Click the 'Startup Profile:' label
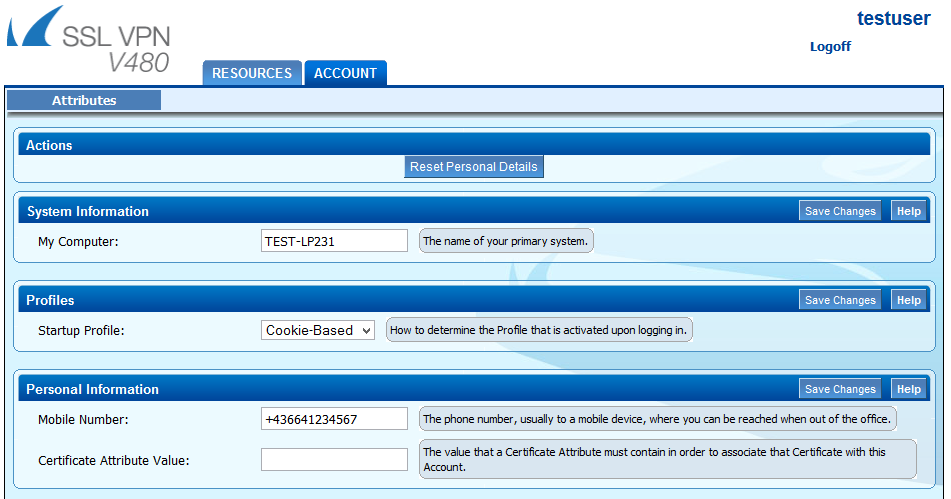This screenshot has width=951, height=499. [x=81, y=331]
